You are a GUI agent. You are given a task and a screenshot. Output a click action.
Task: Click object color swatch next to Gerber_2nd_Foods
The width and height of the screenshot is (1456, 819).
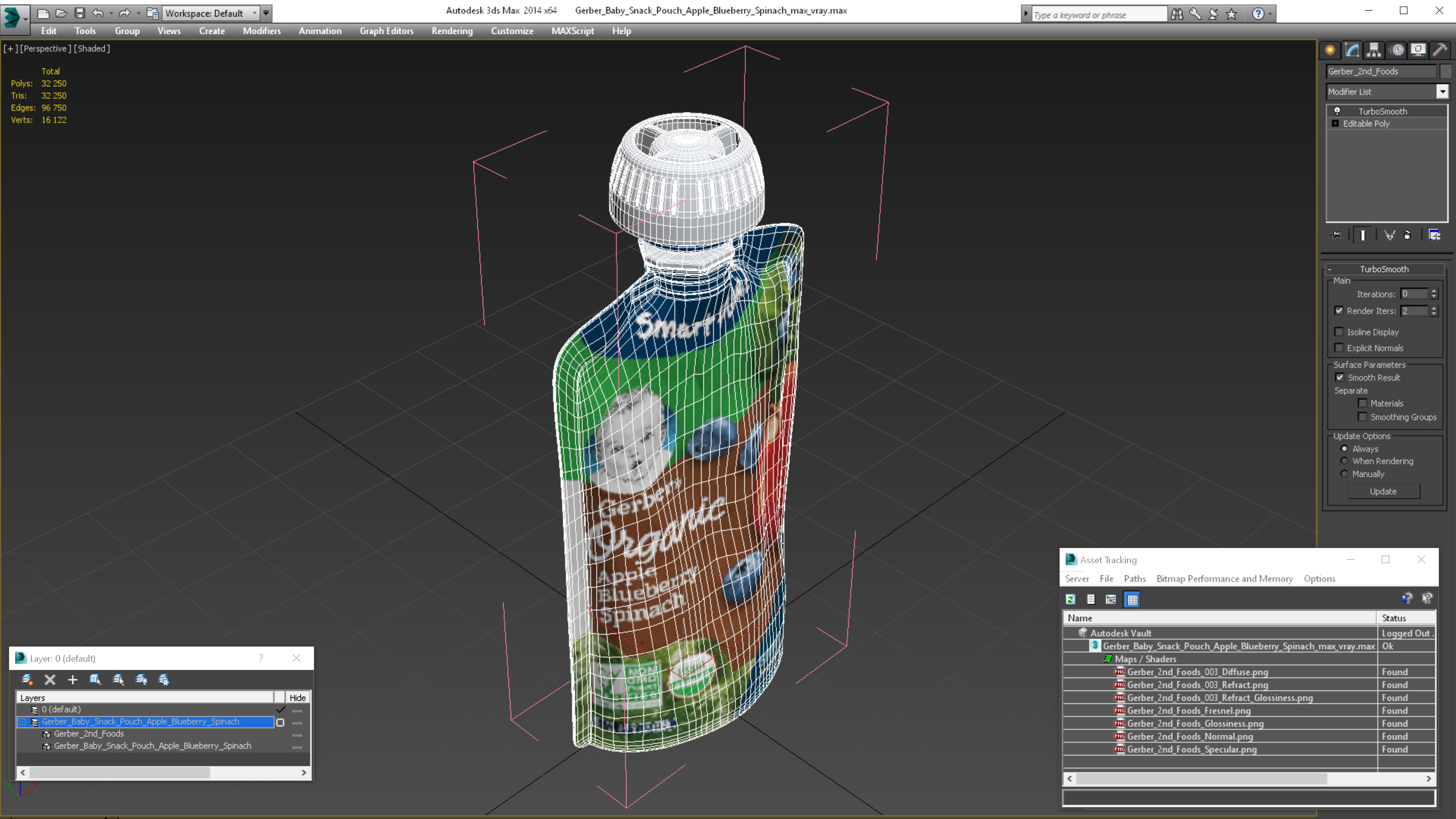coord(1446,71)
